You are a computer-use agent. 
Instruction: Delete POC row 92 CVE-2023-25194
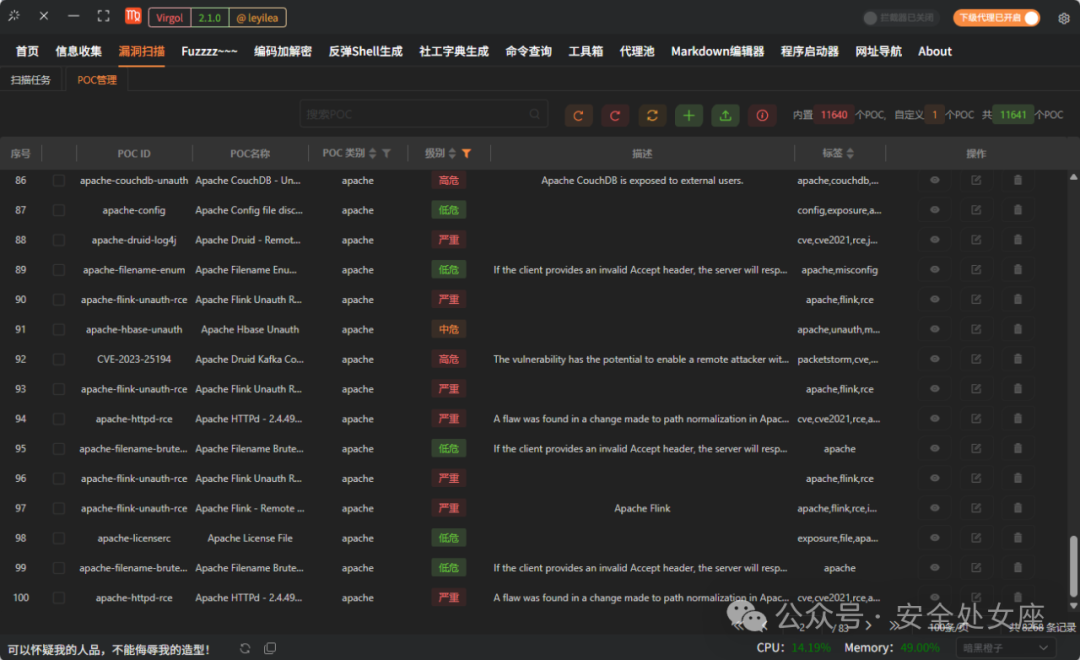click(x=1017, y=359)
